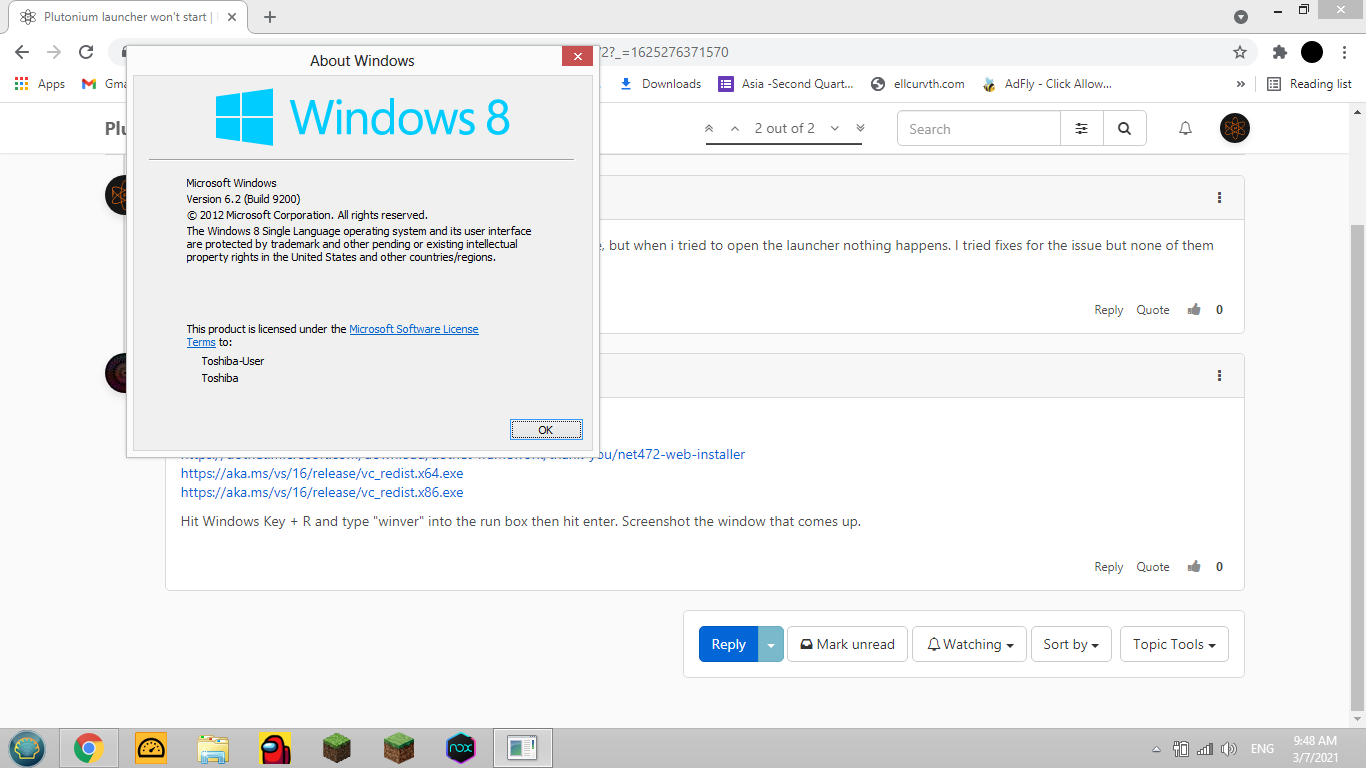The width and height of the screenshot is (1366, 768).
Task: Open a new Chrome tab
Action: 270,17
